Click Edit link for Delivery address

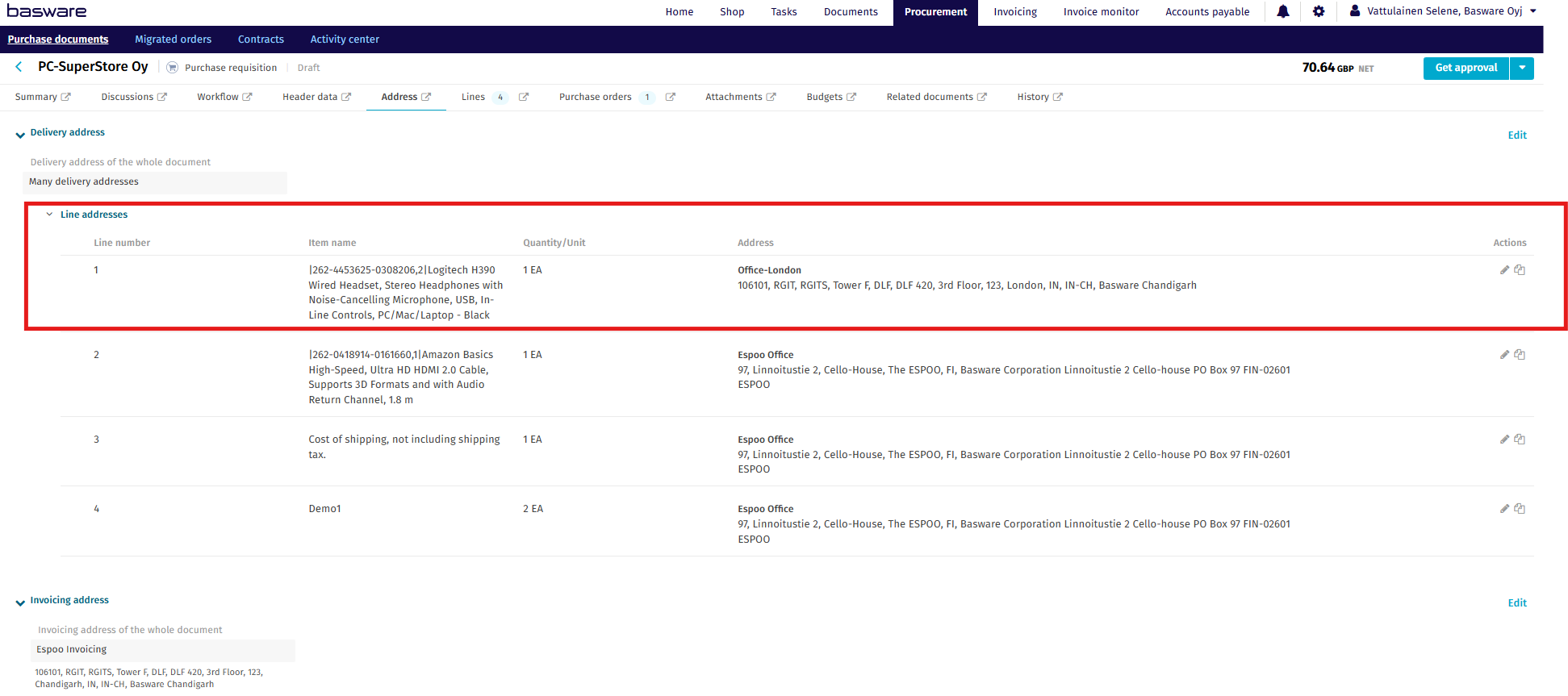point(1516,135)
